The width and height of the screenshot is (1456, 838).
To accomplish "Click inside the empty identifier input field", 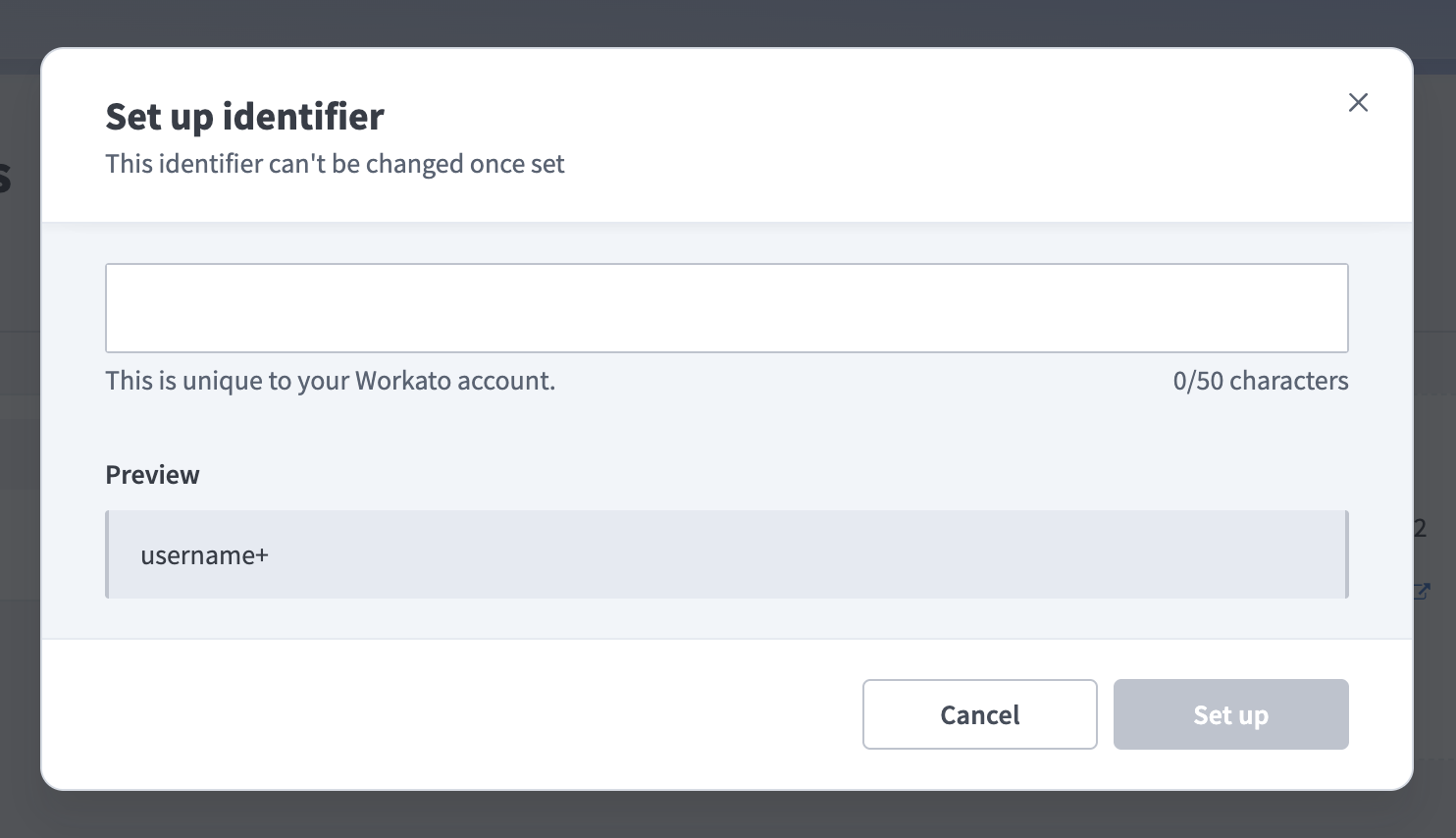I will [x=726, y=307].
